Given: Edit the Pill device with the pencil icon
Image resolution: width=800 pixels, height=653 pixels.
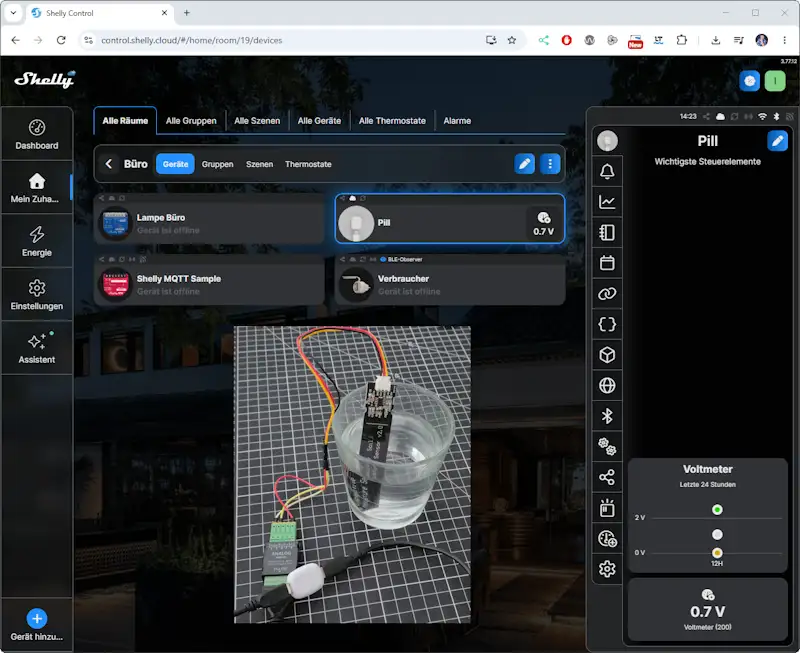Looking at the screenshot, I should coord(778,141).
